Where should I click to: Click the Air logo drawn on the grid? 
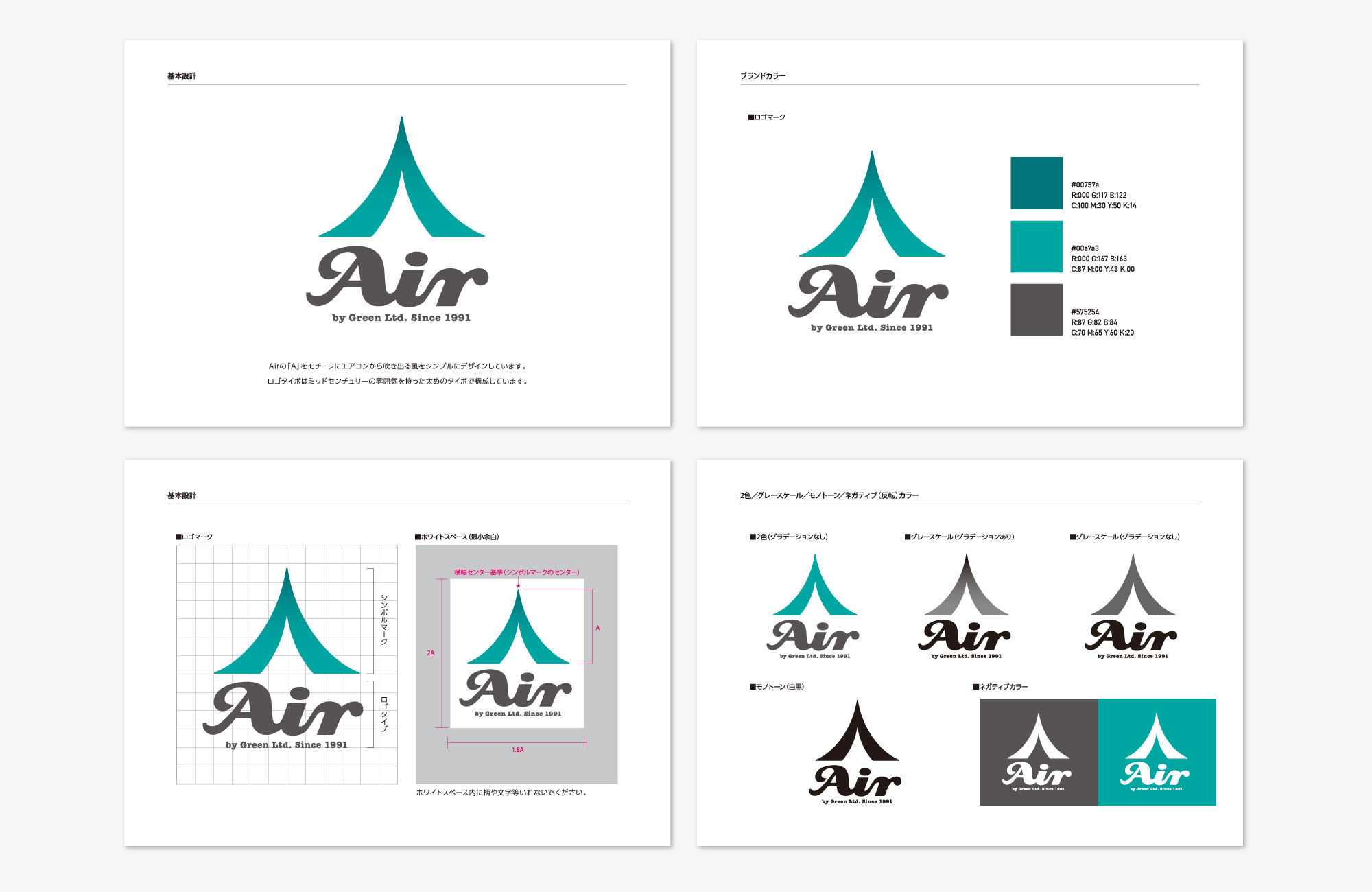[x=283, y=659]
